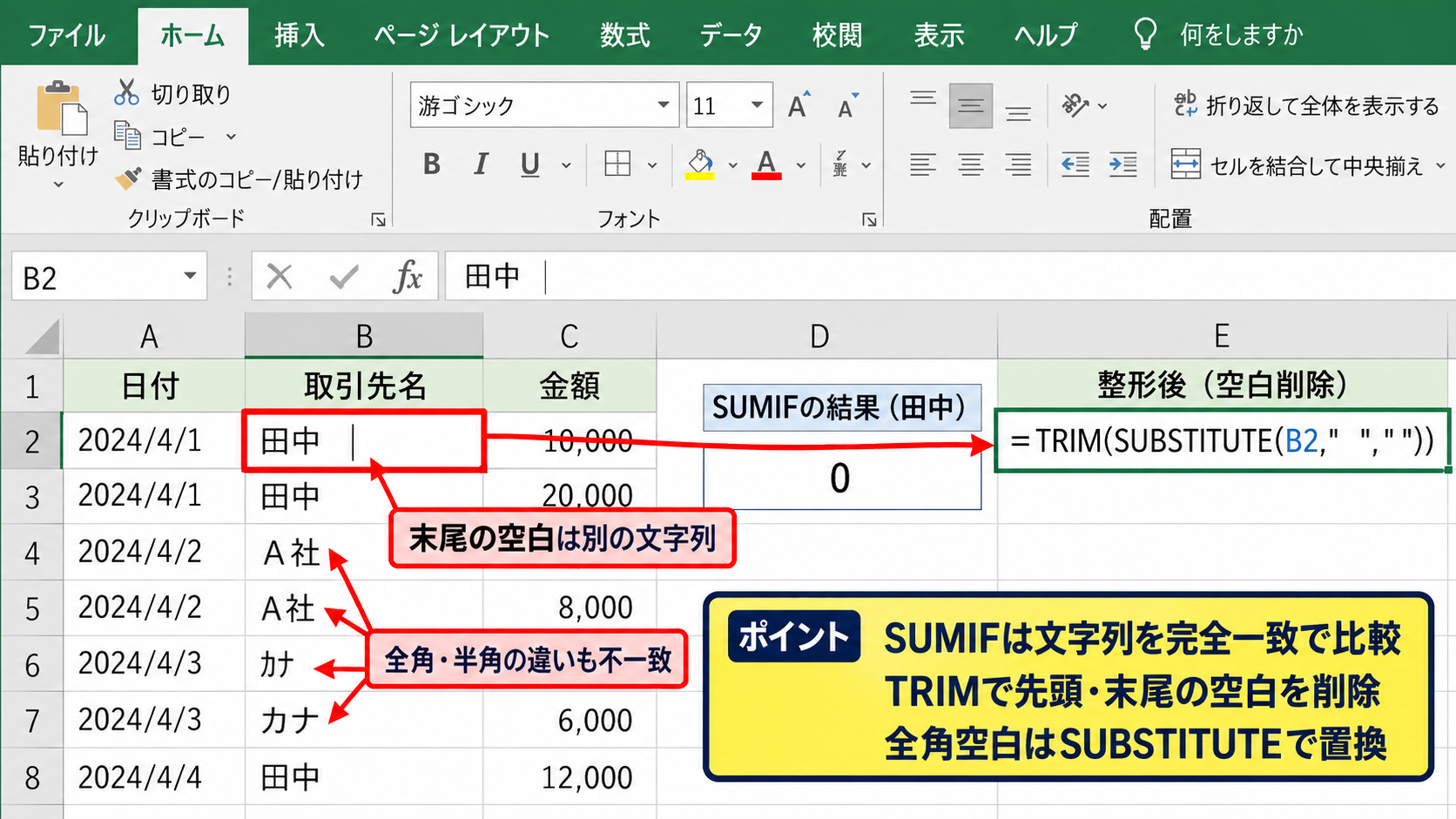Expand the Name Box B2 dropdown arrow
Viewport: 1456px width, 819px height.
coord(190,277)
